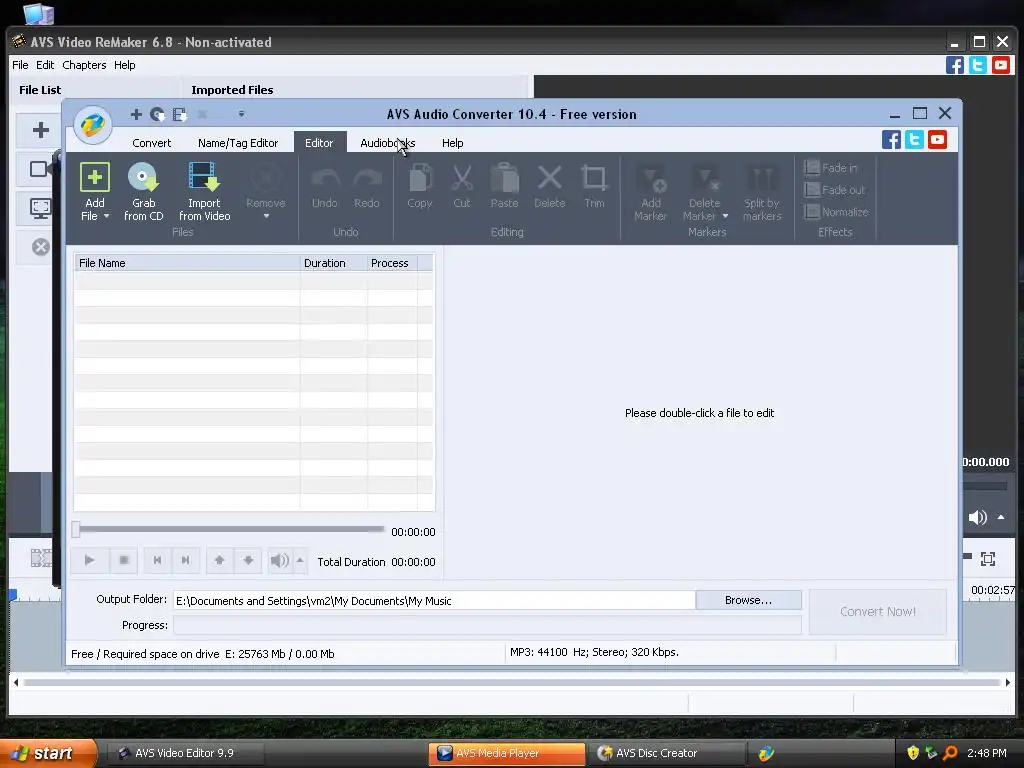This screenshot has height=768, width=1024.
Task: Click the Delete Marker icon
Action: point(705,179)
